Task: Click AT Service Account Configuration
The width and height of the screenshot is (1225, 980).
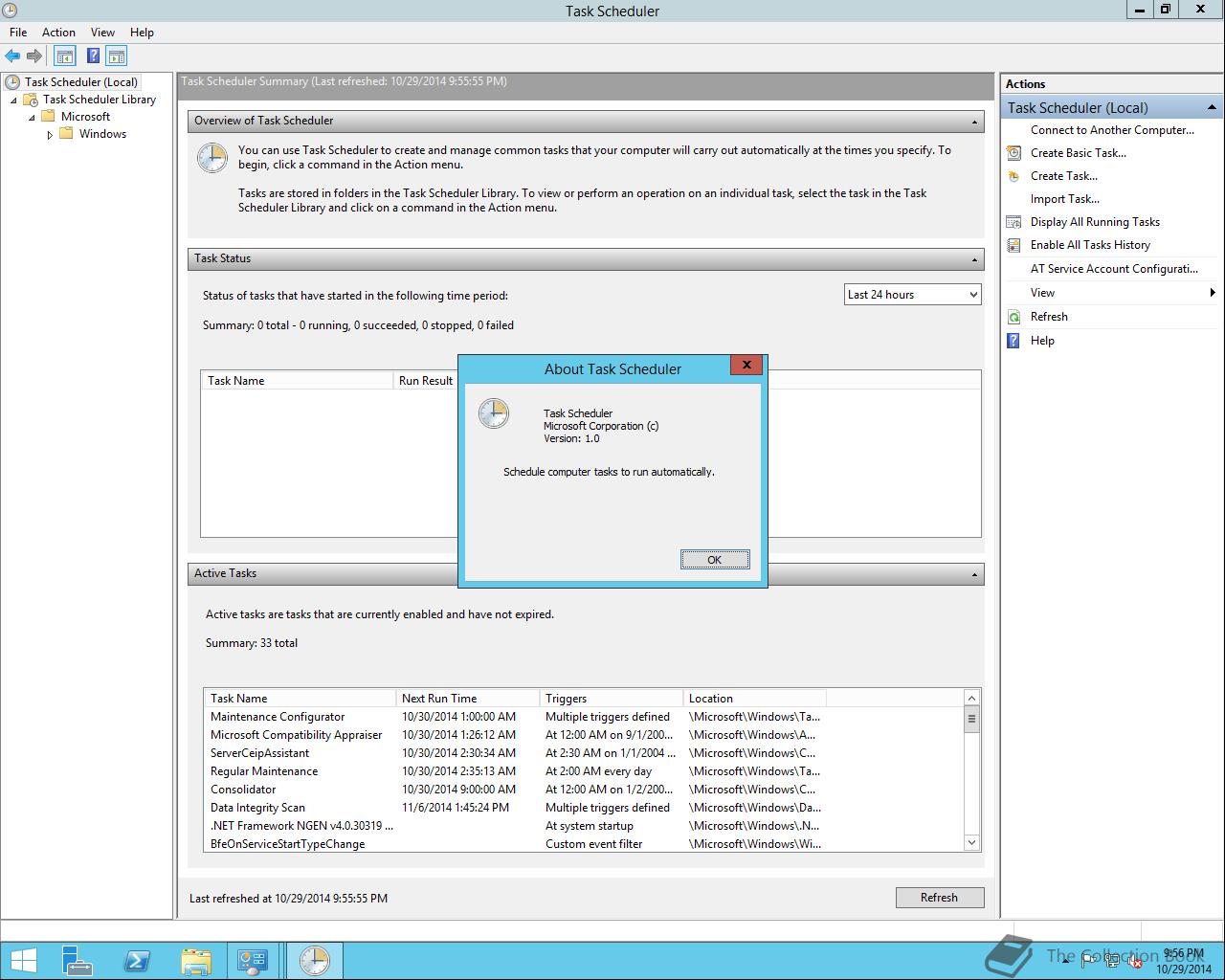Action: [1114, 269]
